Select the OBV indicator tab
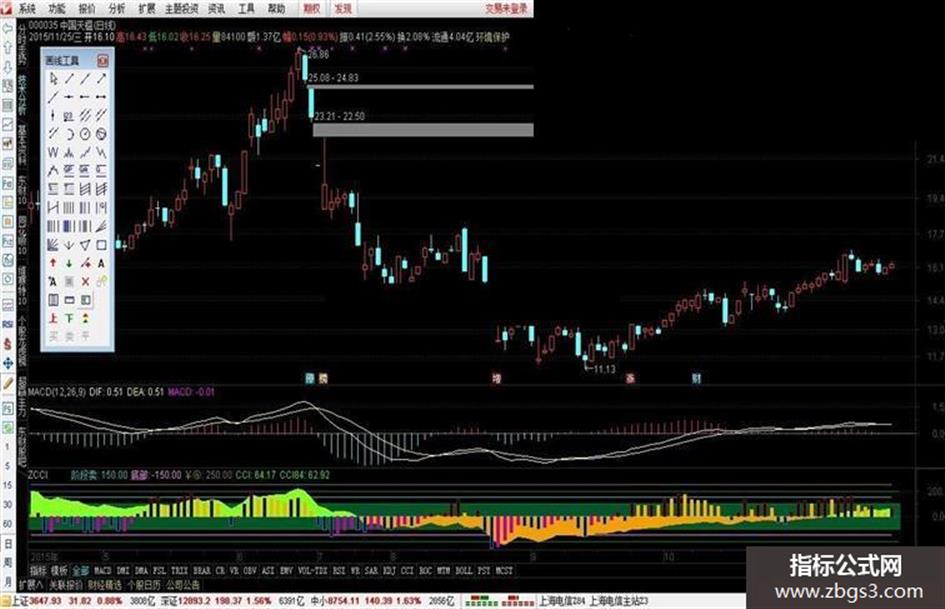Image resolution: width=945 pixels, height=609 pixels. (251, 570)
